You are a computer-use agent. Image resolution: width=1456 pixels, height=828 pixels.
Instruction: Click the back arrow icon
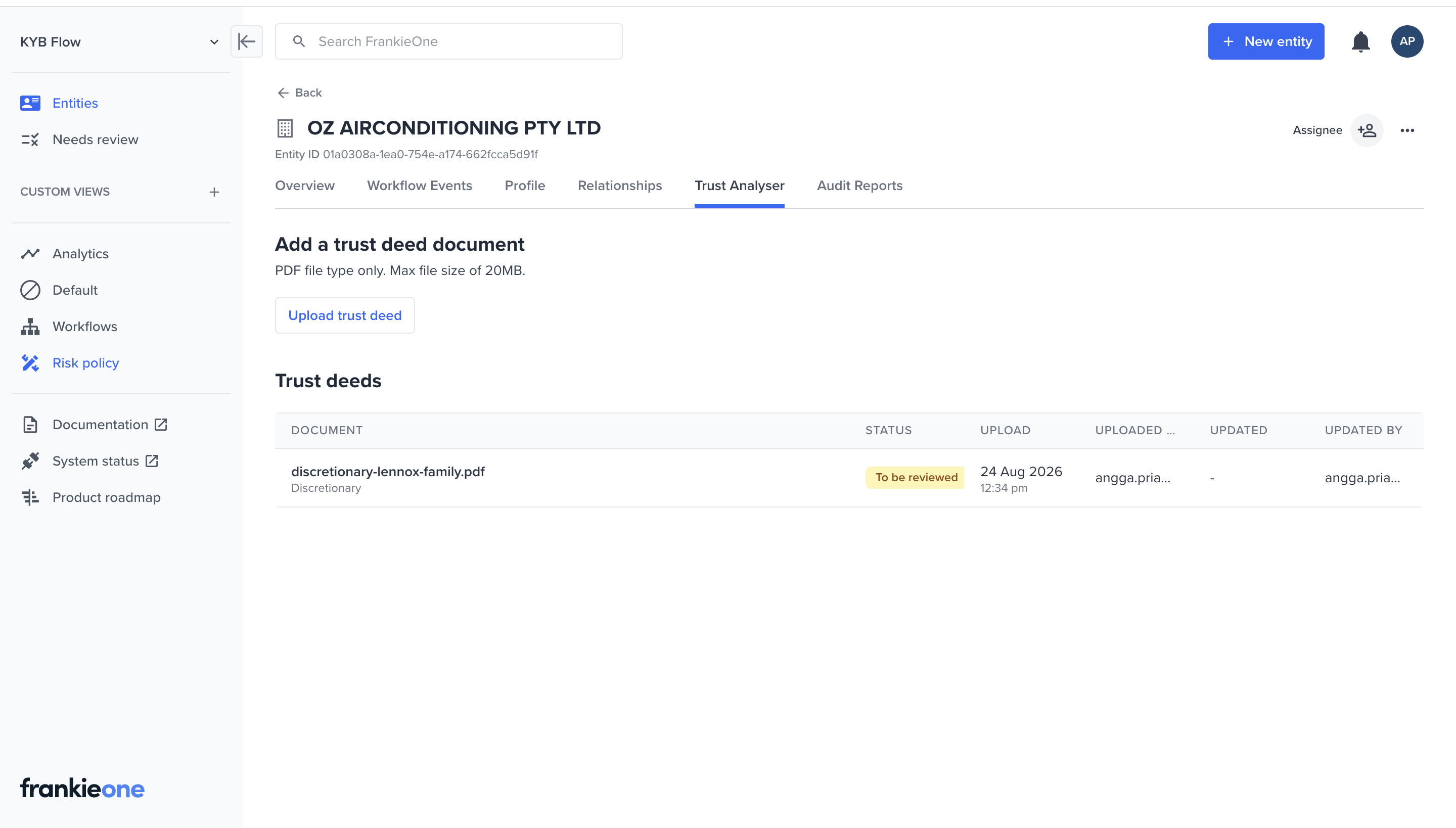coord(283,93)
